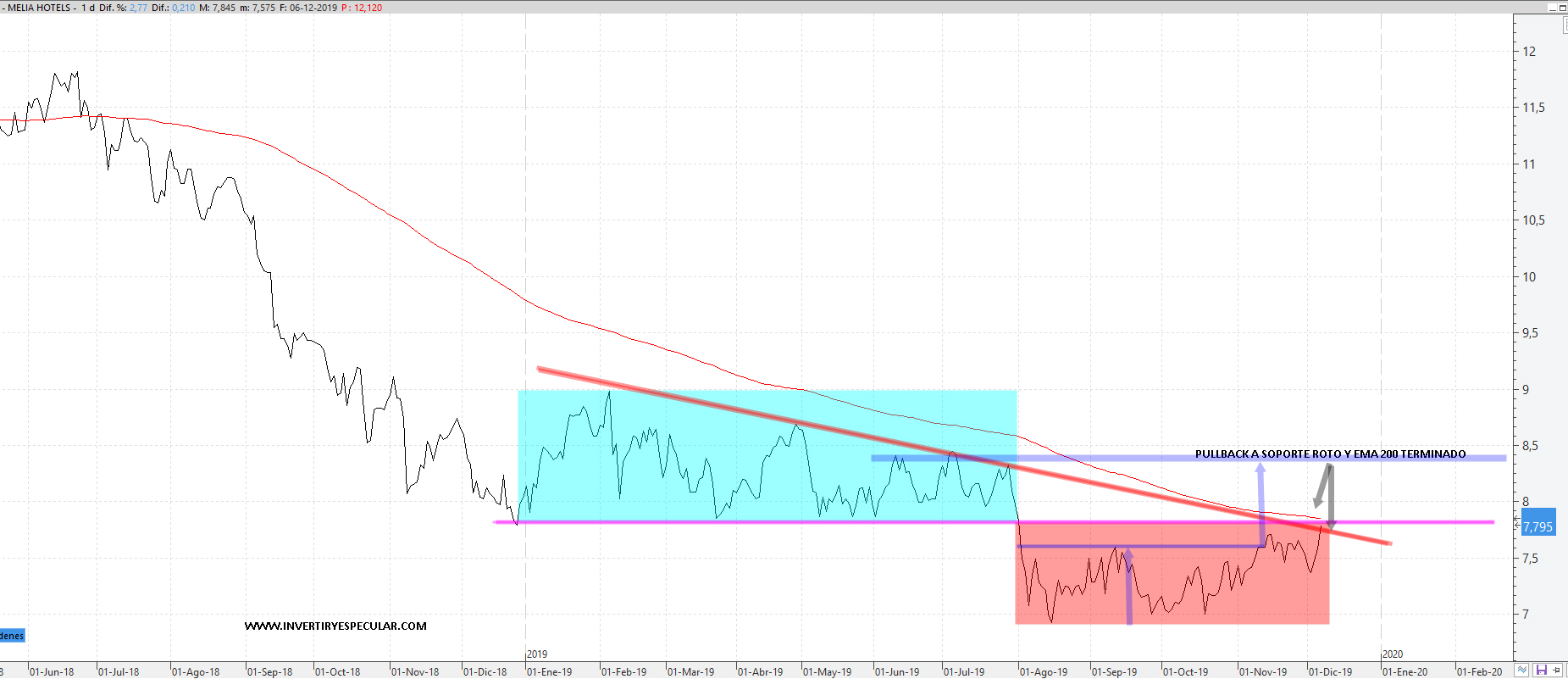Click the blue orders label at left
This screenshot has height=679, width=1568.
click(x=12, y=636)
